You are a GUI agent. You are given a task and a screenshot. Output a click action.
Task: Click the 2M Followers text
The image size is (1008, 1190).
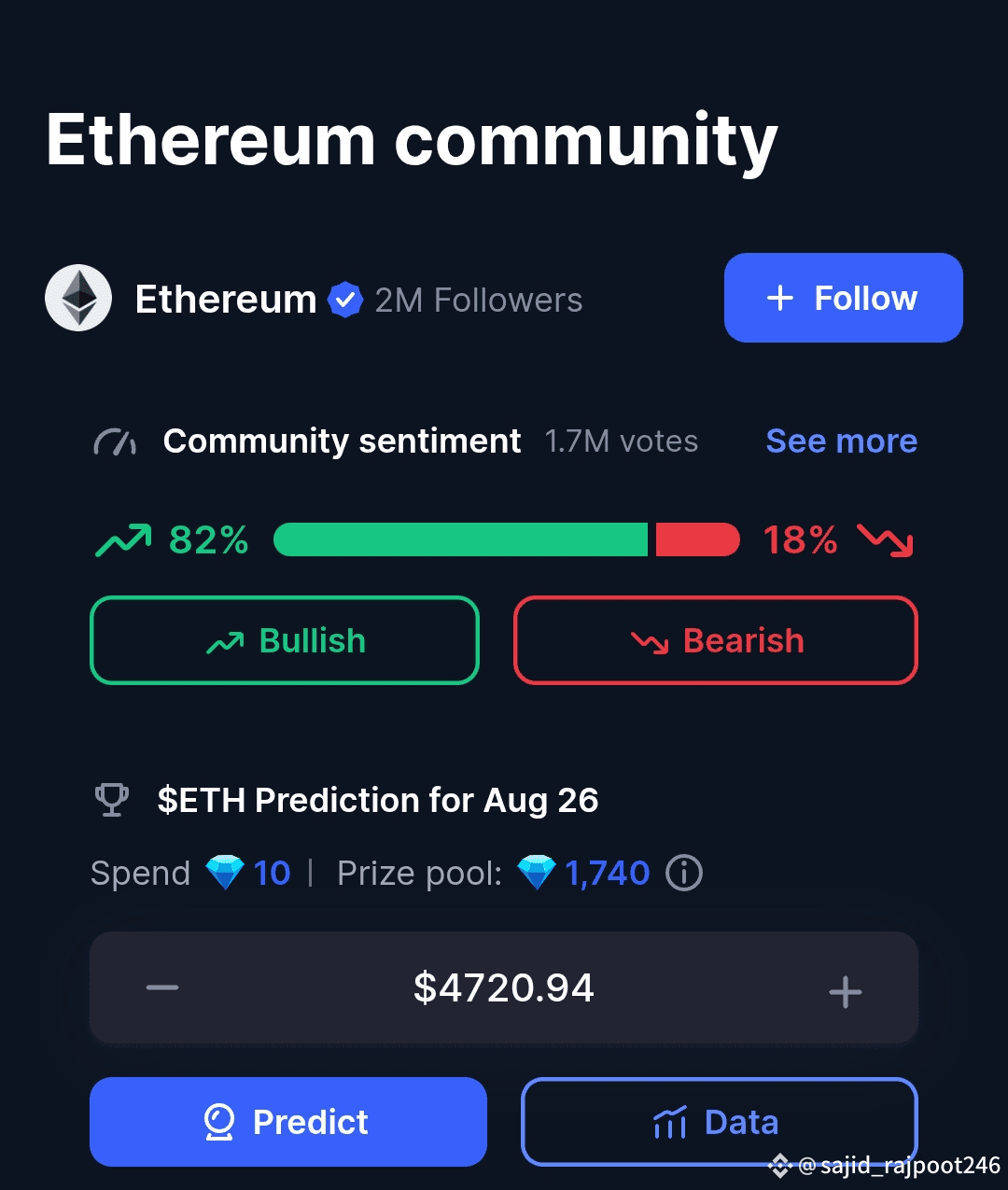(479, 301)
